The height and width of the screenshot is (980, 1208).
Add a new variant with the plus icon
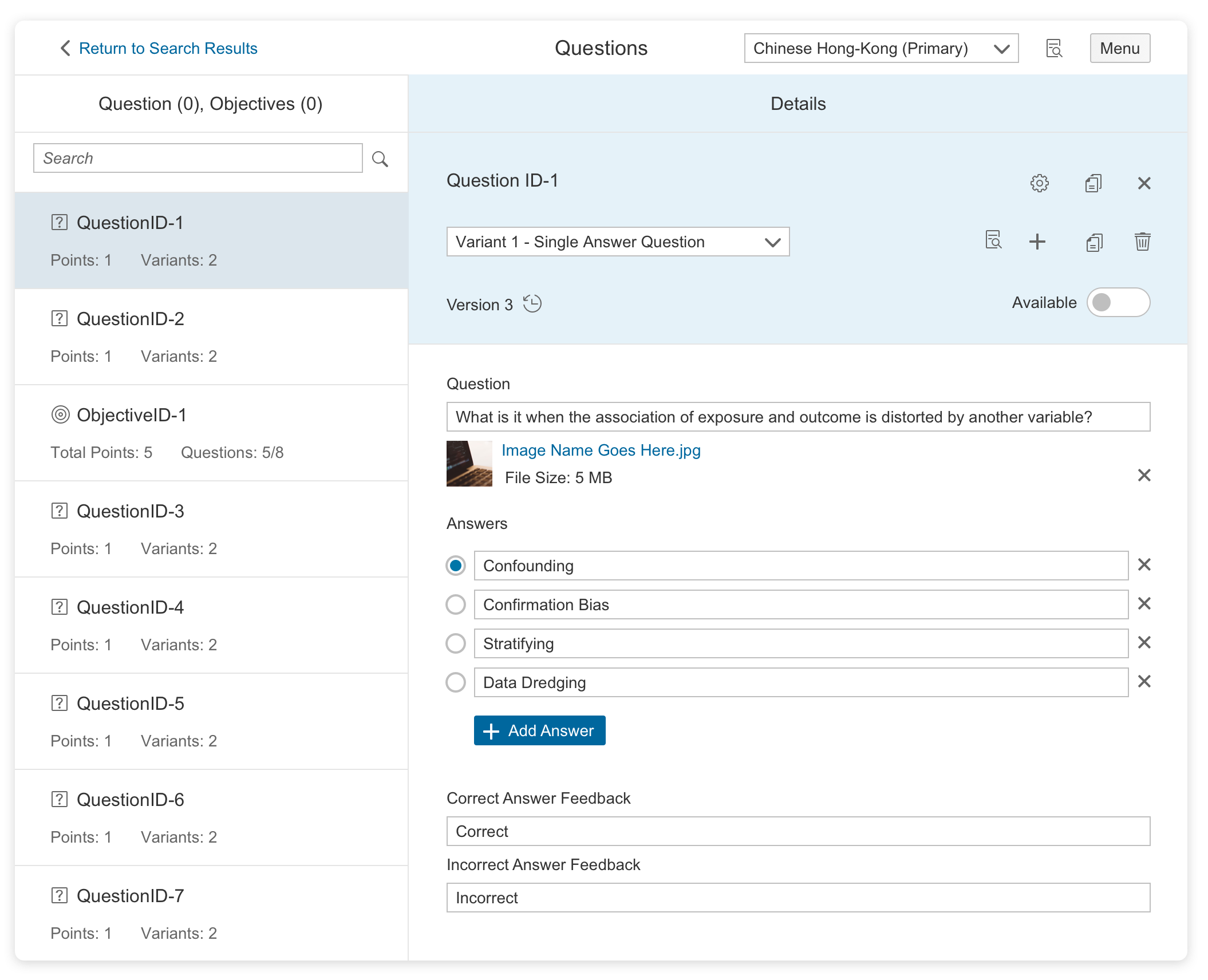coord(1037,242)
